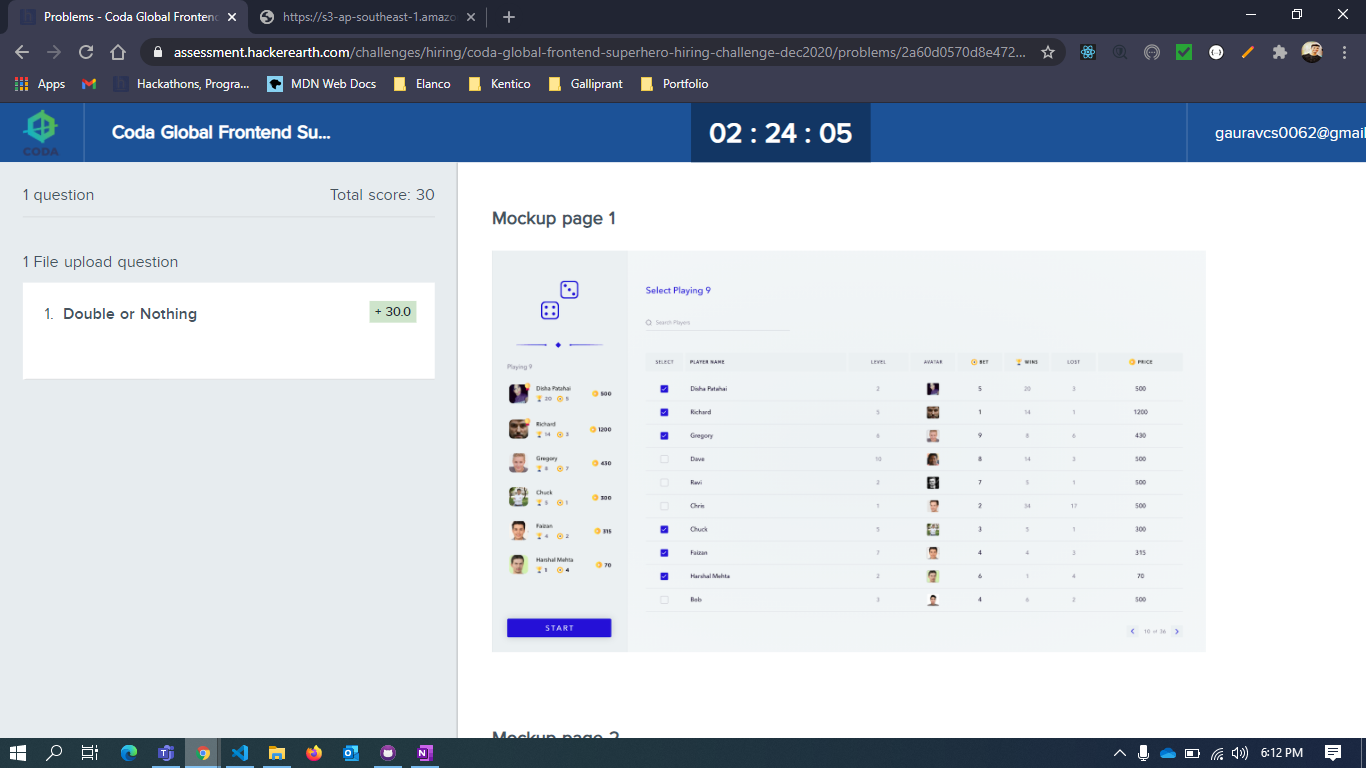Screen dimensions: 1366x768
Task: Bookmark this page with the star icon
Action: coord(1048,52)
